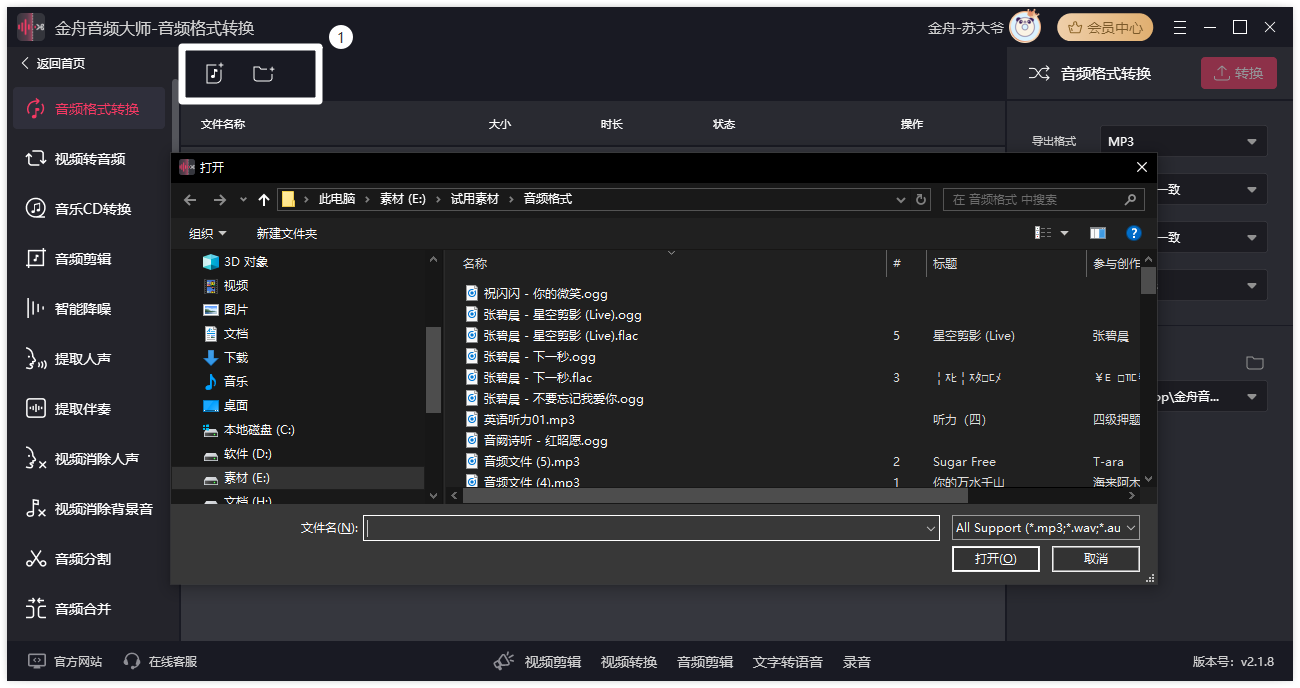1300x688 pixels.
Task: Open the 提取人声 menu item
Action: [82, 359]
